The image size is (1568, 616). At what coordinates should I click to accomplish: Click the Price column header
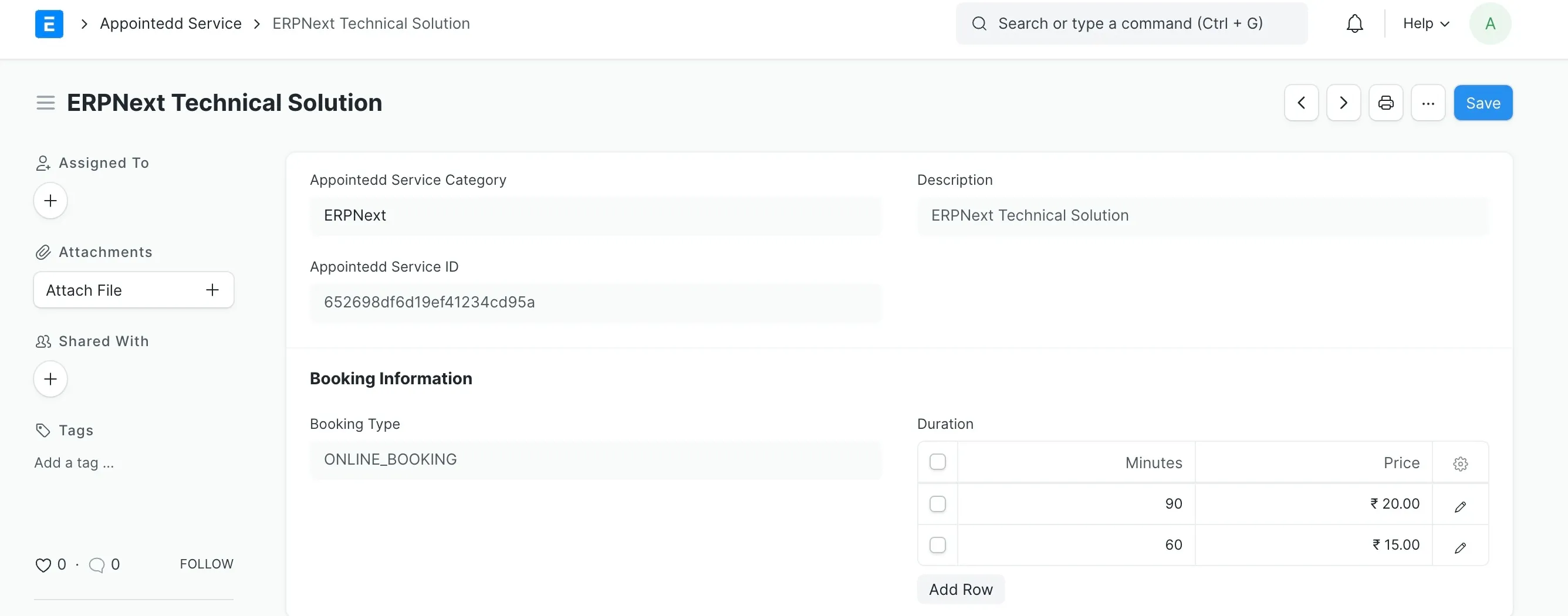[1313, 463]
